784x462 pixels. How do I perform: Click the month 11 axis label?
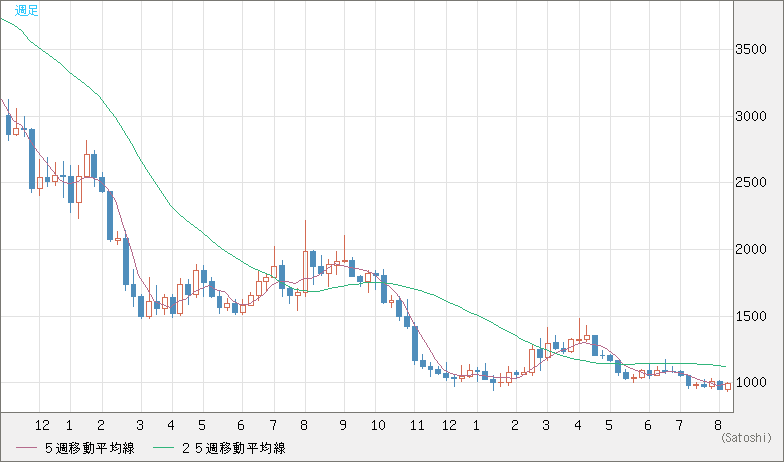click(x=417, y=426)
